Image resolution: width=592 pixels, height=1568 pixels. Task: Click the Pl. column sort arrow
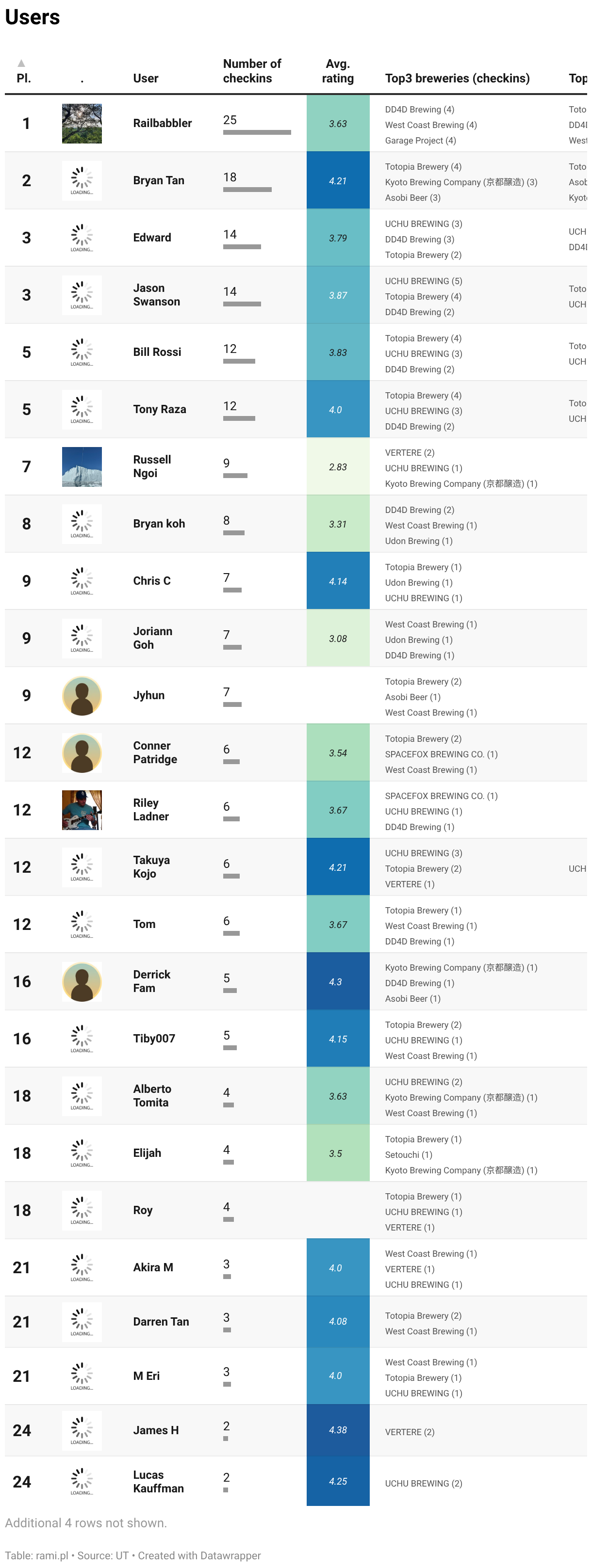(x=21, y=64)
